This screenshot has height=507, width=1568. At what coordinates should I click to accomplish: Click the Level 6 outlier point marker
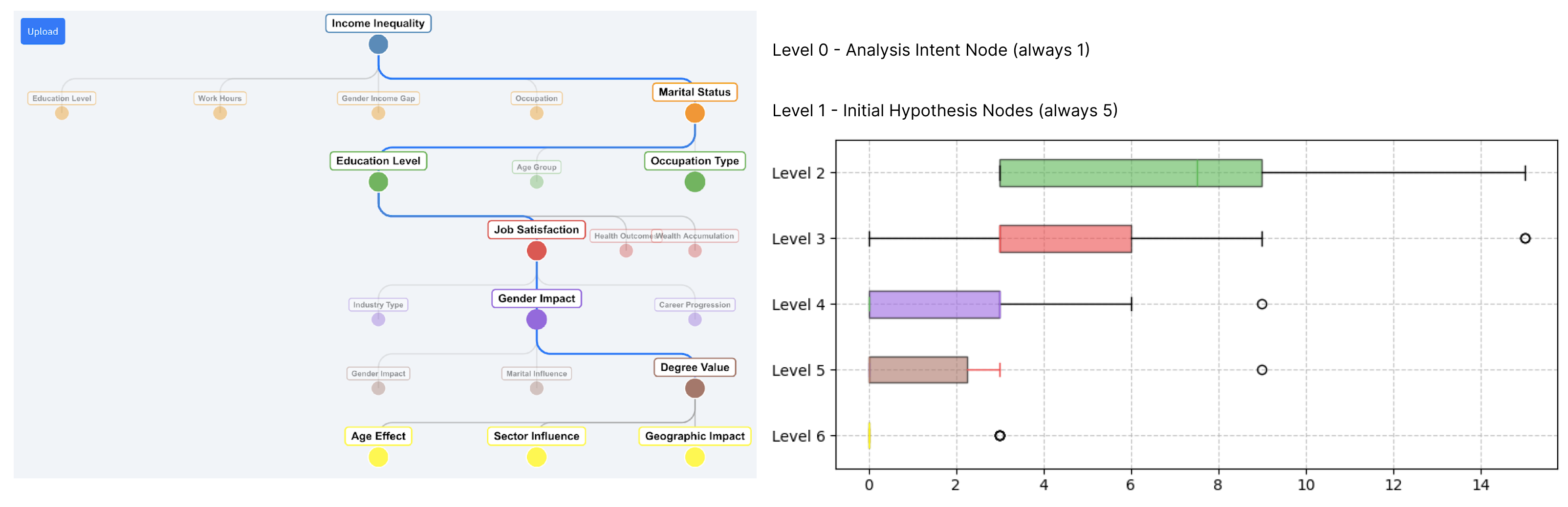[1000, 436]
